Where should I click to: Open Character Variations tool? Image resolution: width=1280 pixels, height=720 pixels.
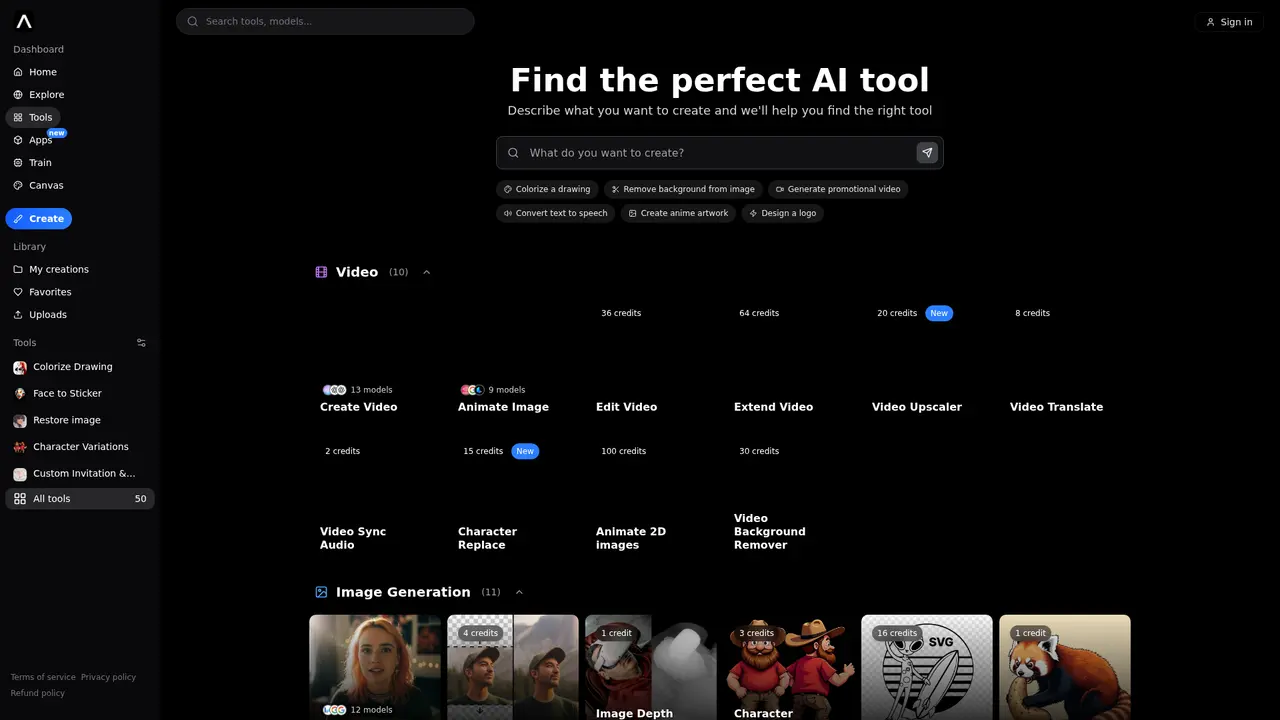point(80,447)
